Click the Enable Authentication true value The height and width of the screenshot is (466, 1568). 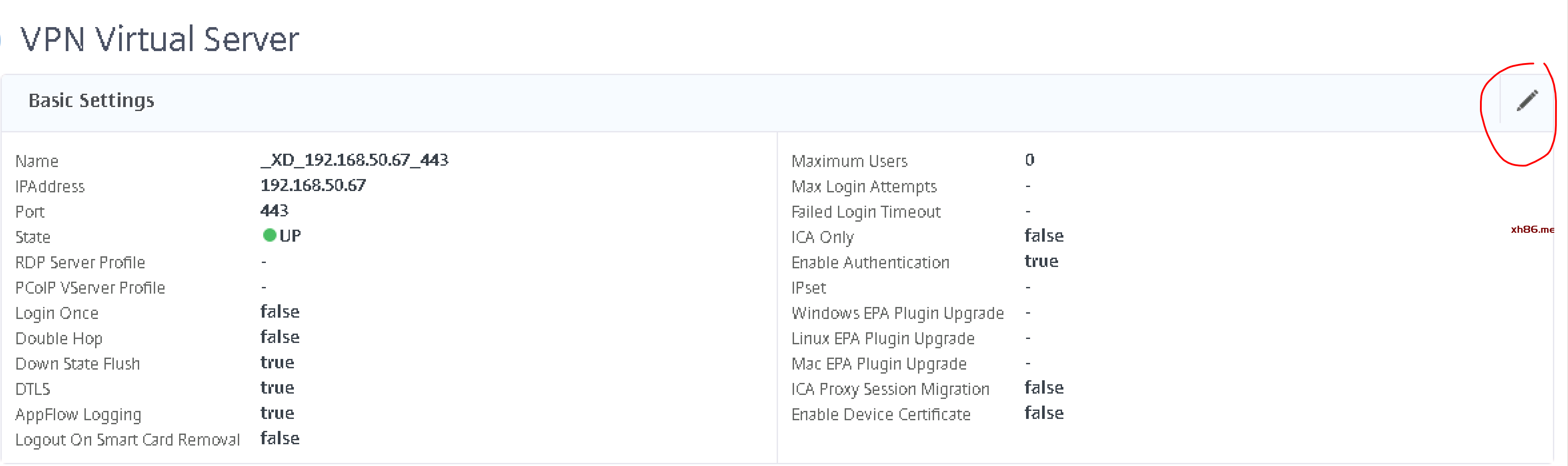[x=1042, y=262]
